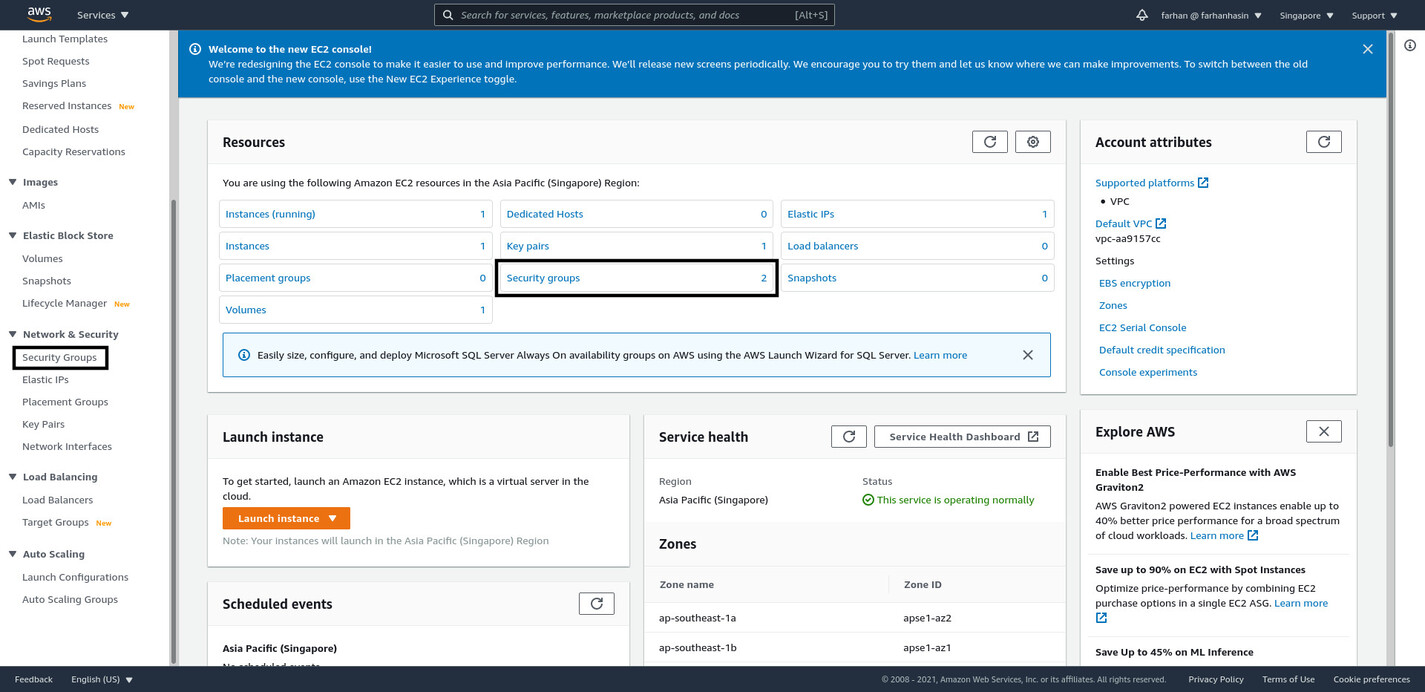Viewport: 1425px width, 692px height.
Task: Open the Support menu
Action: coord(1374,14)
